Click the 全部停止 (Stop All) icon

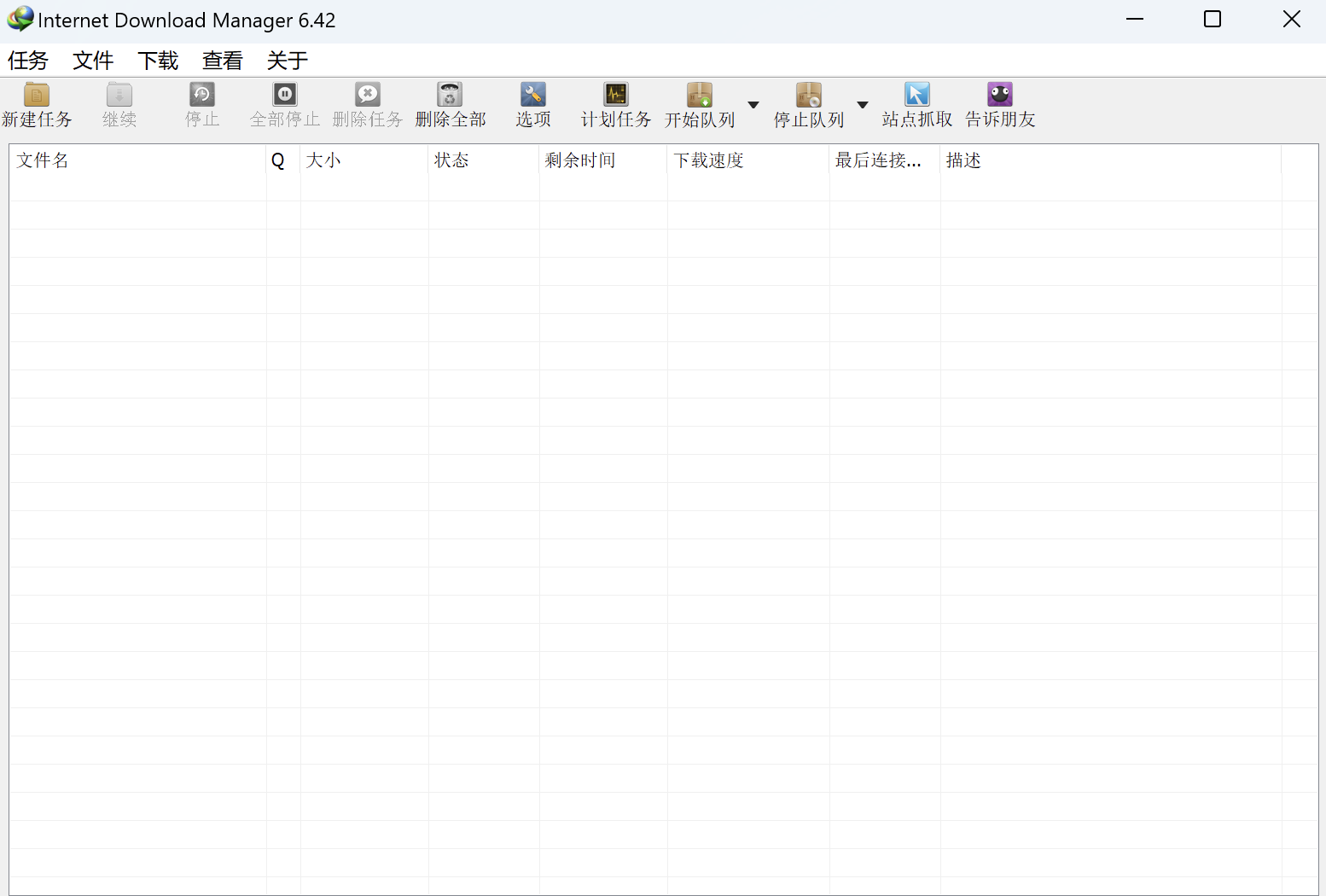(285, 95)
